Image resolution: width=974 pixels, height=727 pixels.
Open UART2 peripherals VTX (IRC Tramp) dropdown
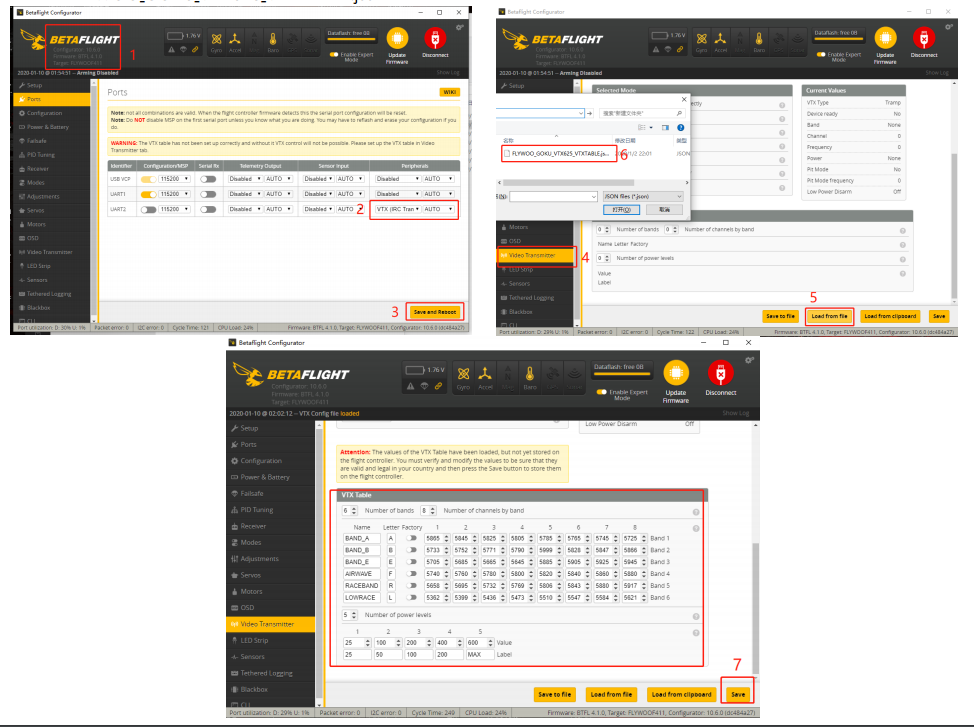click(x=397, y=209)
